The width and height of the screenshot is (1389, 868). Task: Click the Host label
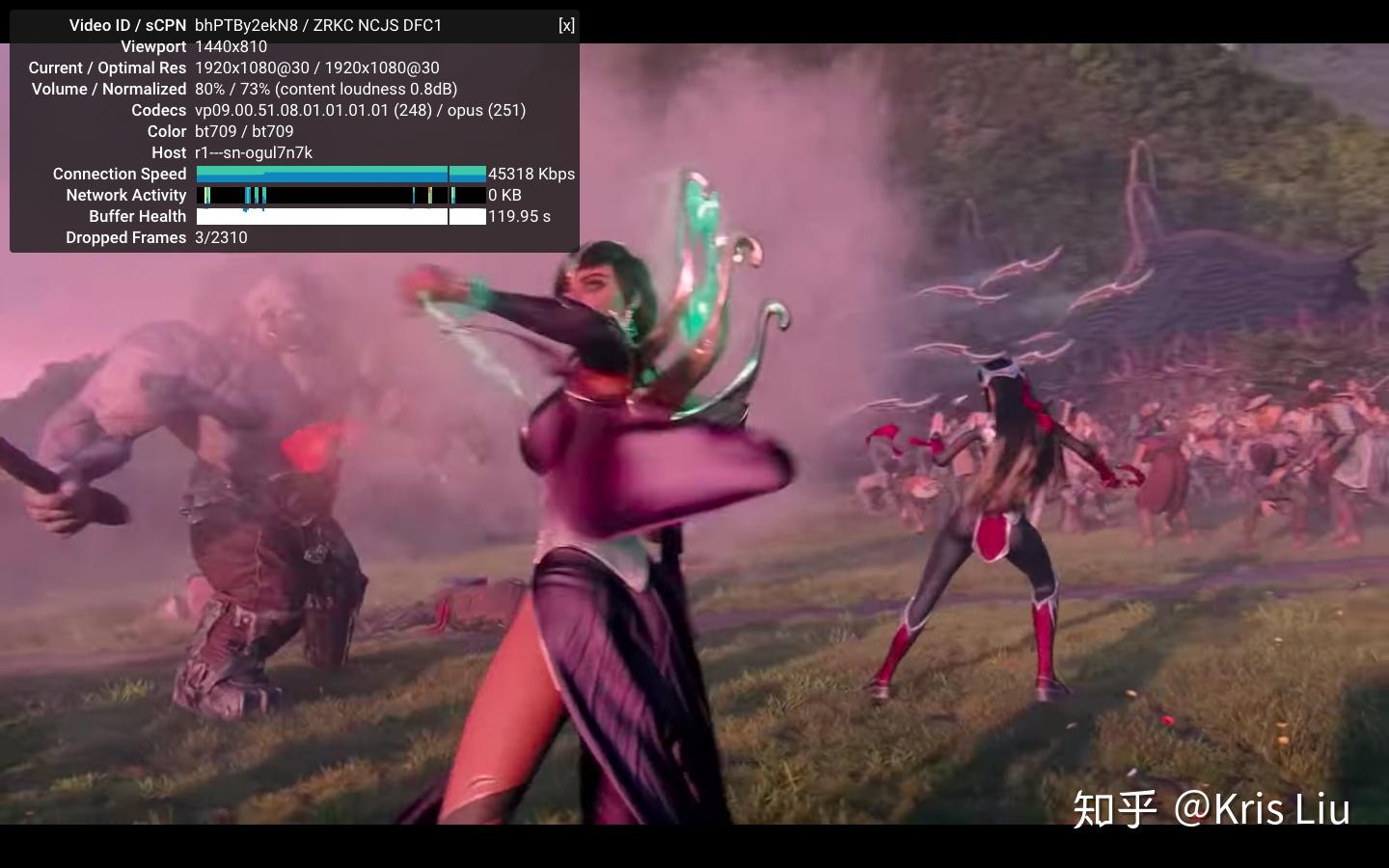(x=169, y=152)
